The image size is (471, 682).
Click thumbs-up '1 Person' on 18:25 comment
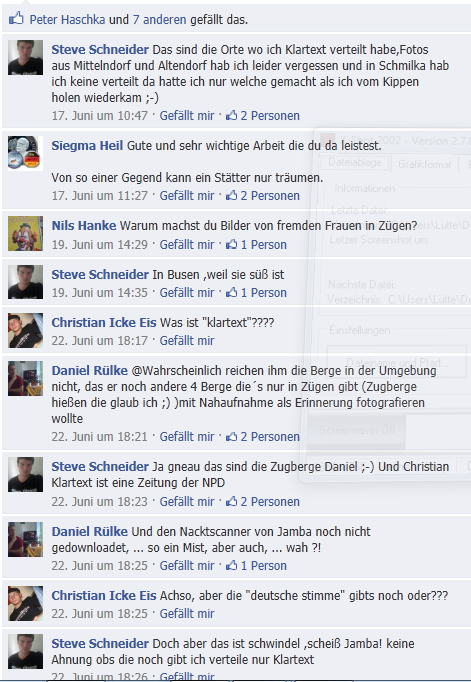pos(256,565)
